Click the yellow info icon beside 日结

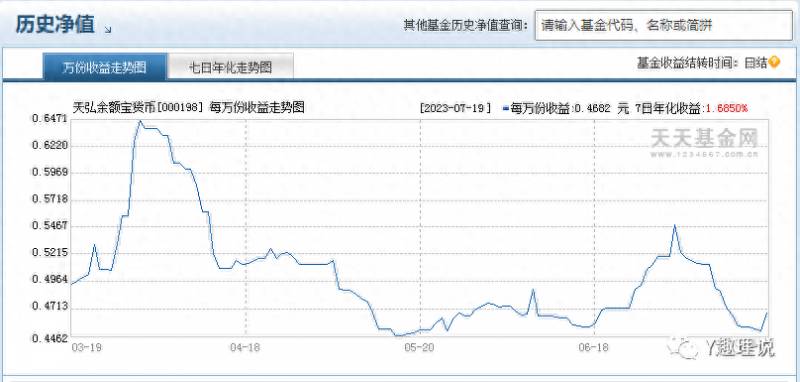click(774, 63)
